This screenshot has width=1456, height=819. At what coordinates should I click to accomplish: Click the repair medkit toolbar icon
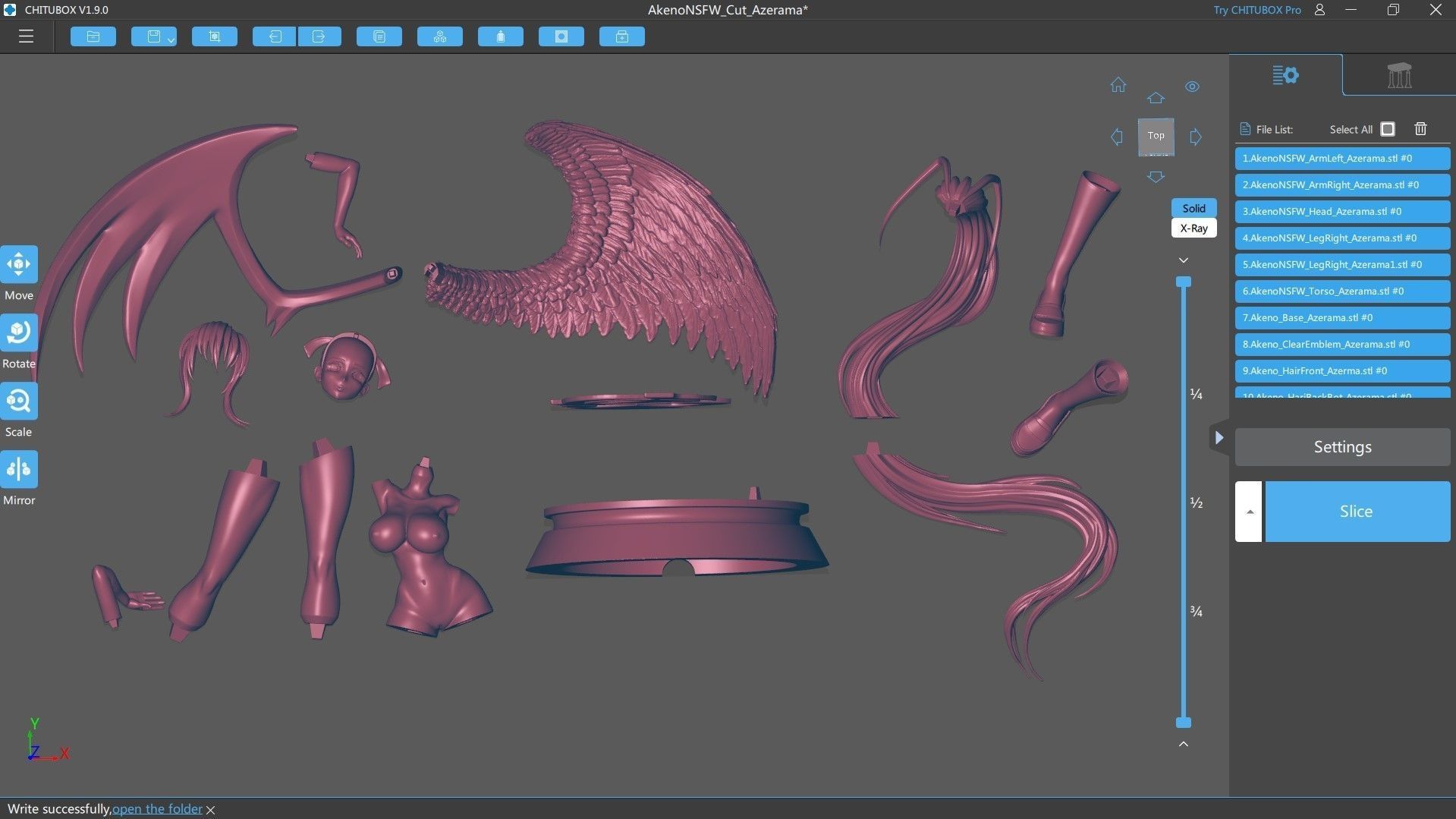(x=622, y=36)
